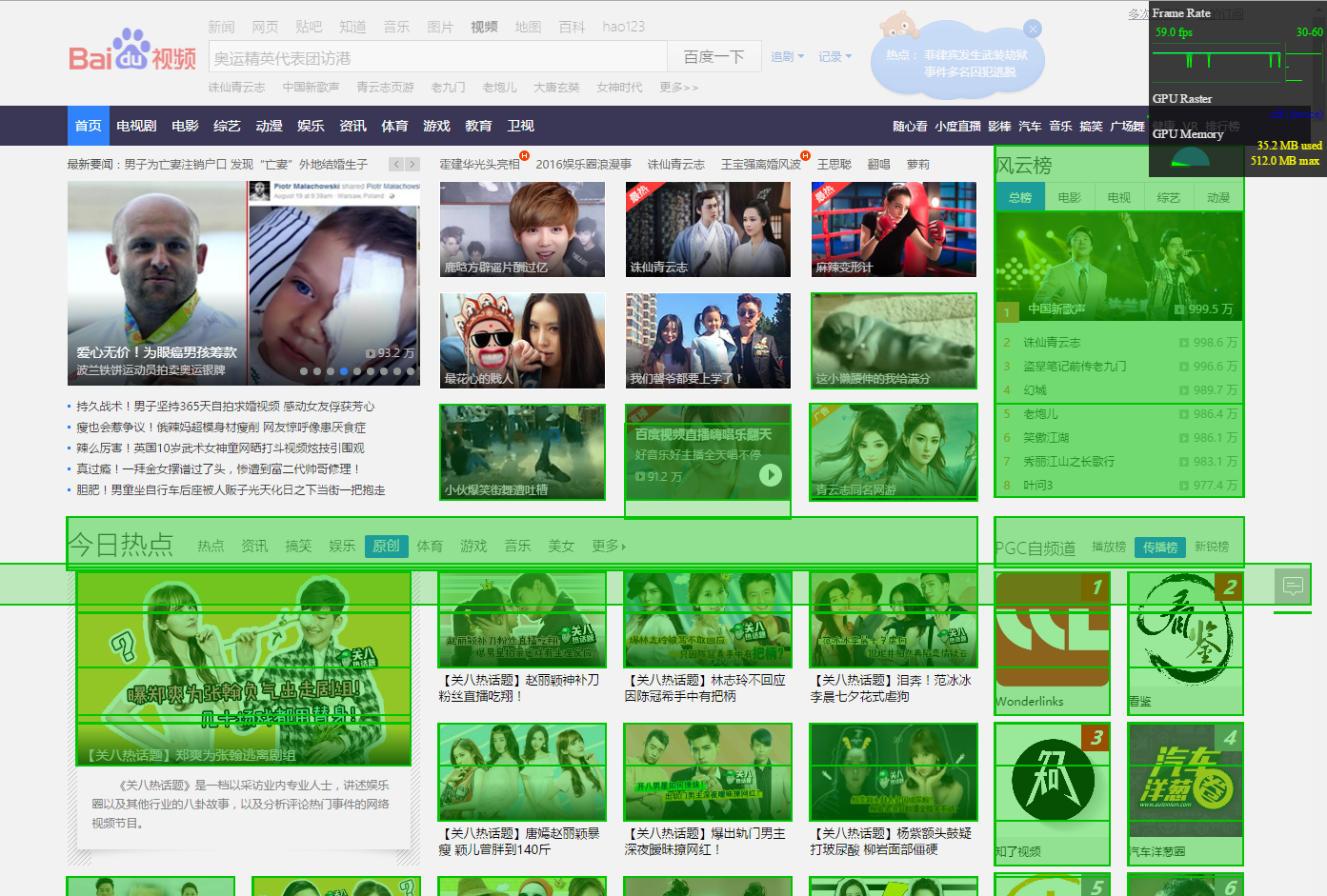Click the play icon beside 986.4 万

pos(1184,414)
